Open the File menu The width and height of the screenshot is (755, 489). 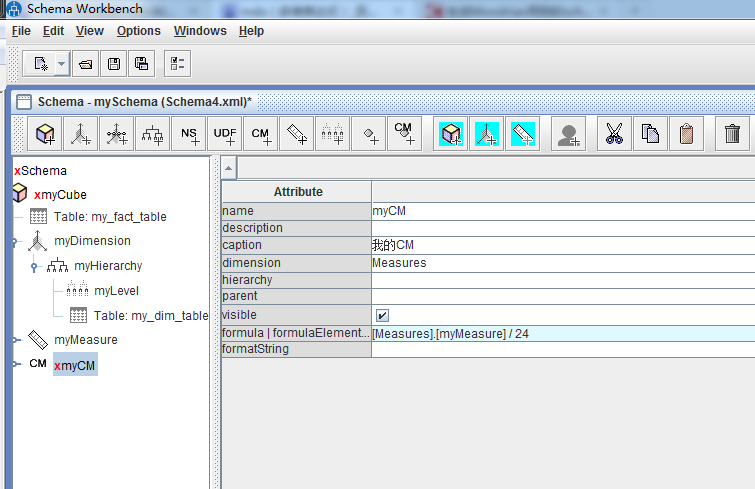tap(21, 31)
